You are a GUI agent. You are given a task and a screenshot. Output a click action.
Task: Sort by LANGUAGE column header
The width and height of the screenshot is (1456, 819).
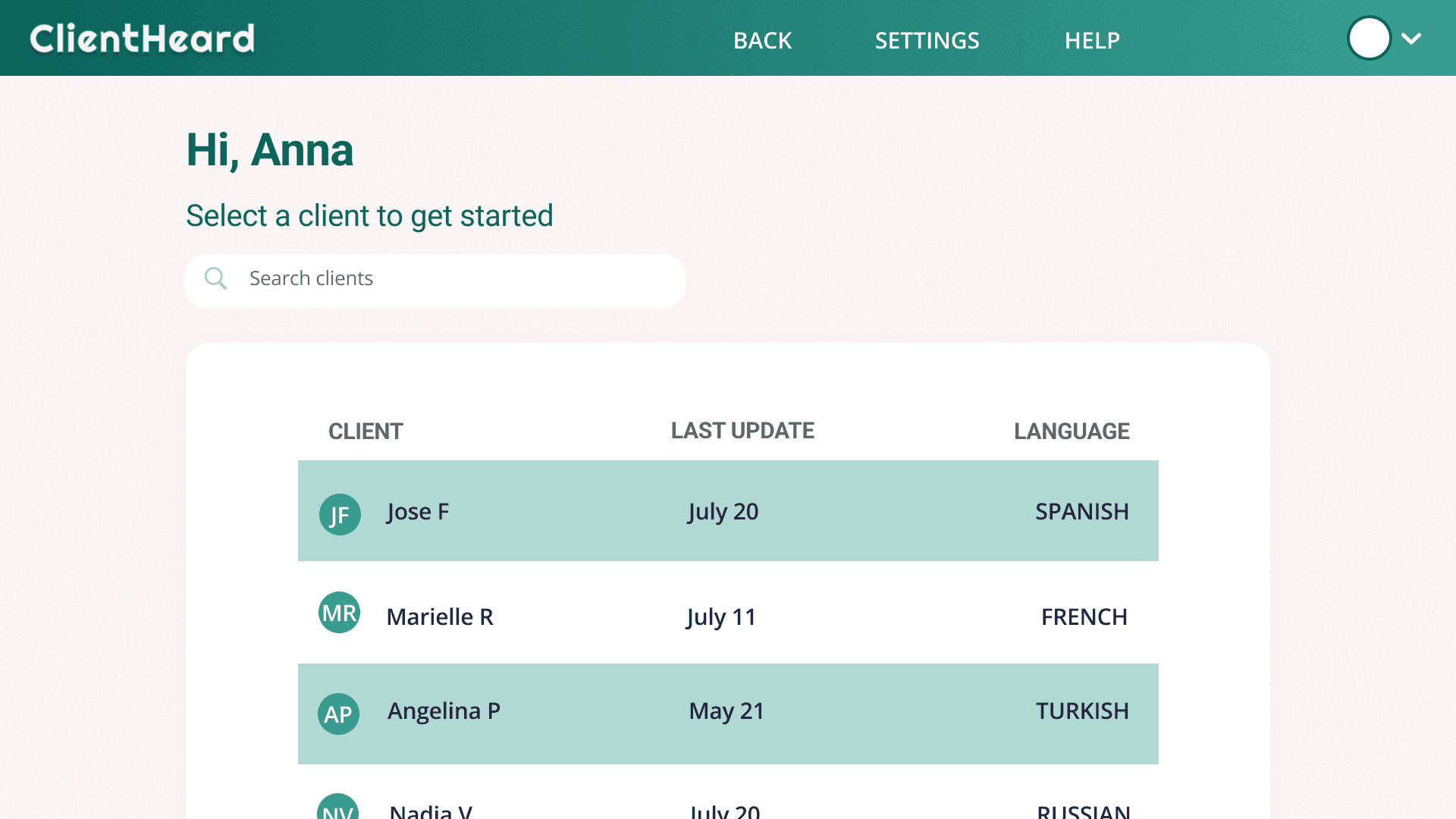tap(1071, 431)
